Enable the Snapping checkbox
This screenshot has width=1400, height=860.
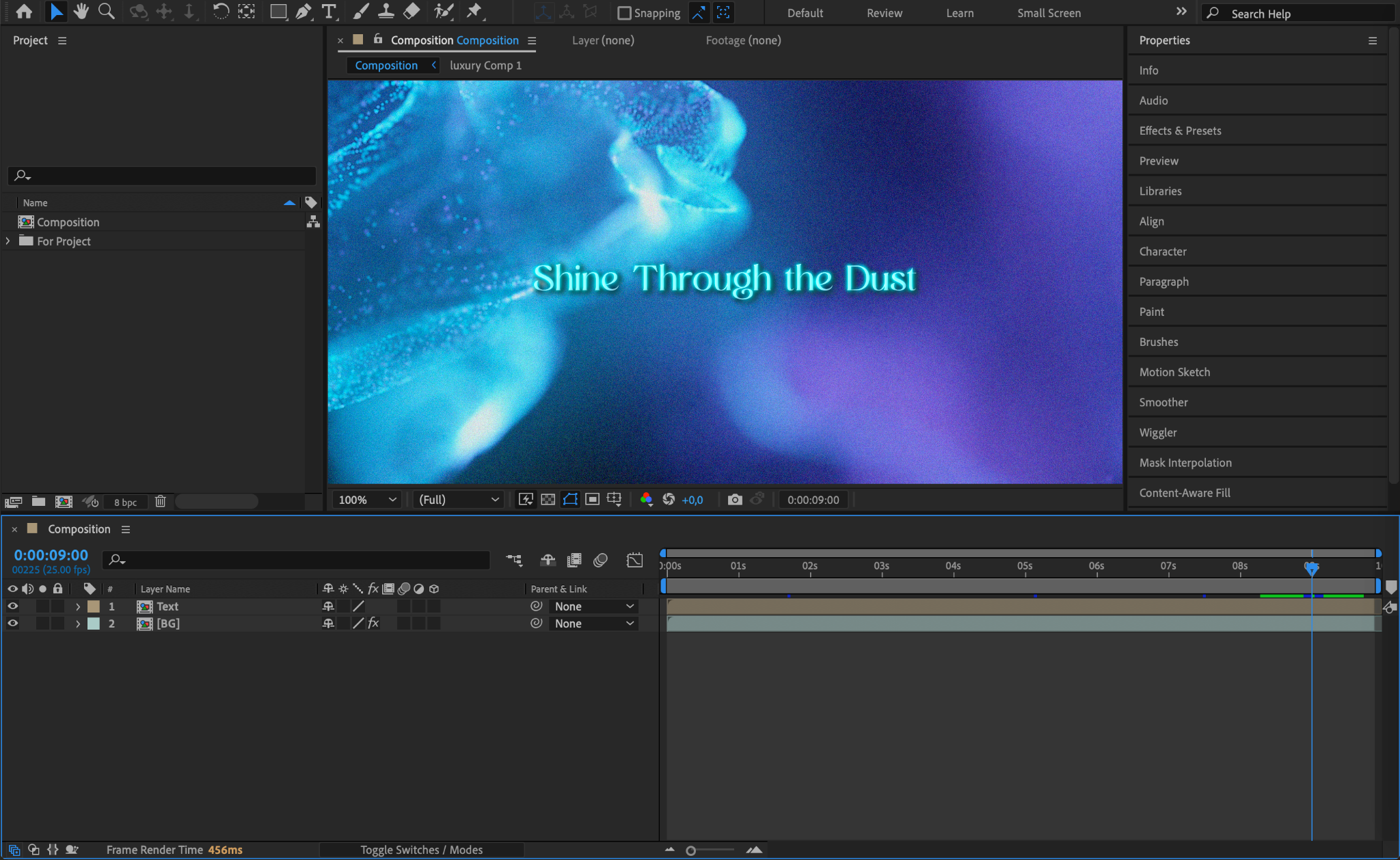(x=624, y=13)
